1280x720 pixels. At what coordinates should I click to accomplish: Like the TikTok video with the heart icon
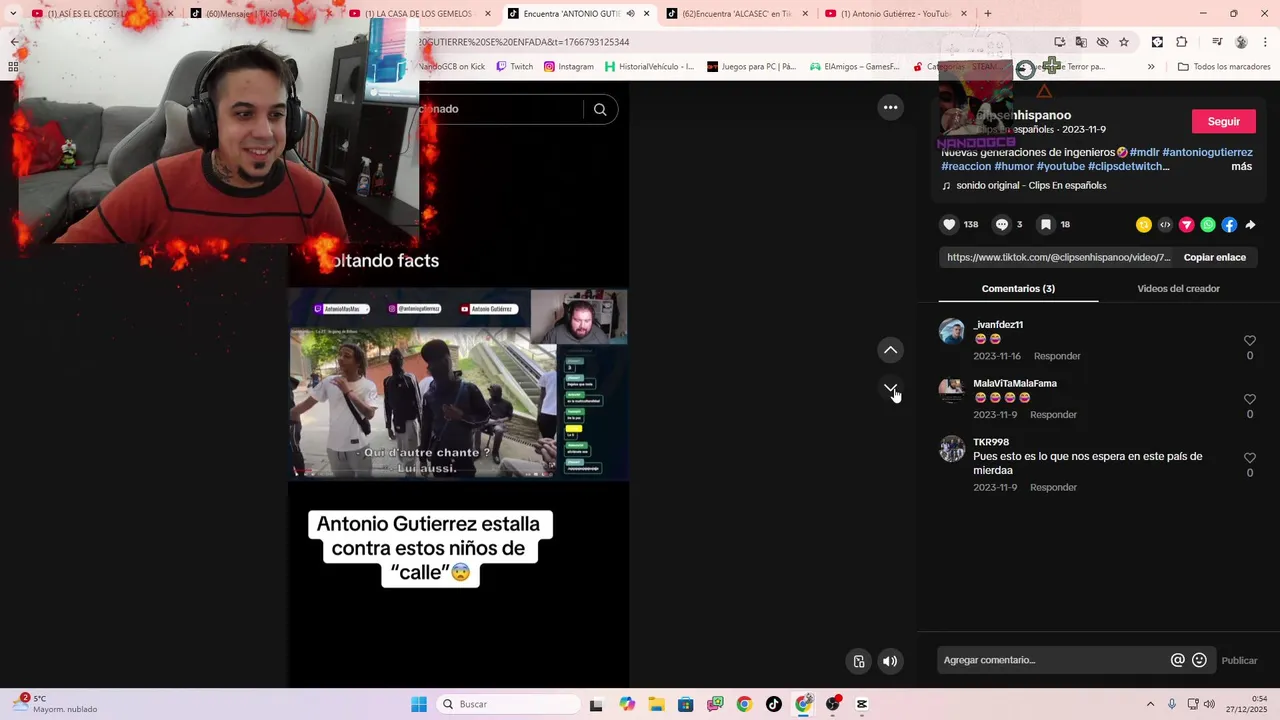point(949,225)
